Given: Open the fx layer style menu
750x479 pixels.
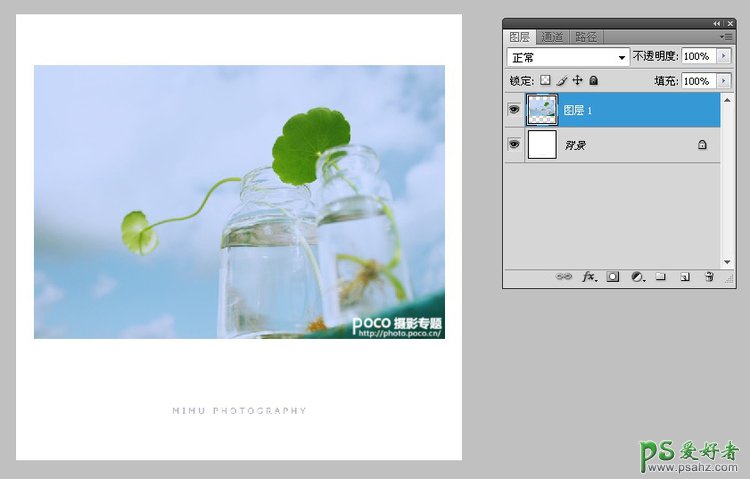Looking at the screenshot, I should (x=589, y=277).
